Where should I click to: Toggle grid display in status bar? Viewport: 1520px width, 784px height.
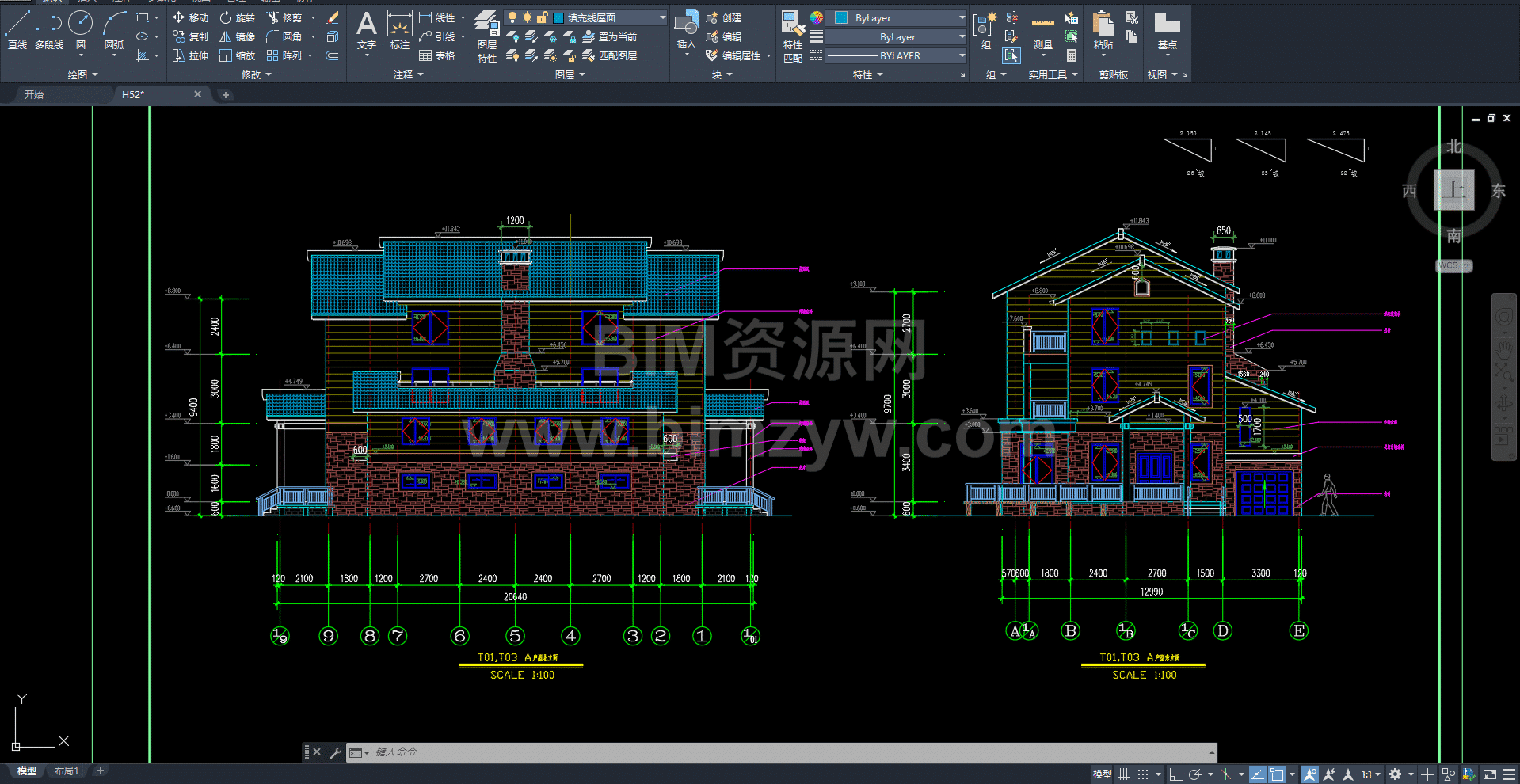click(x=1124, y=774)
